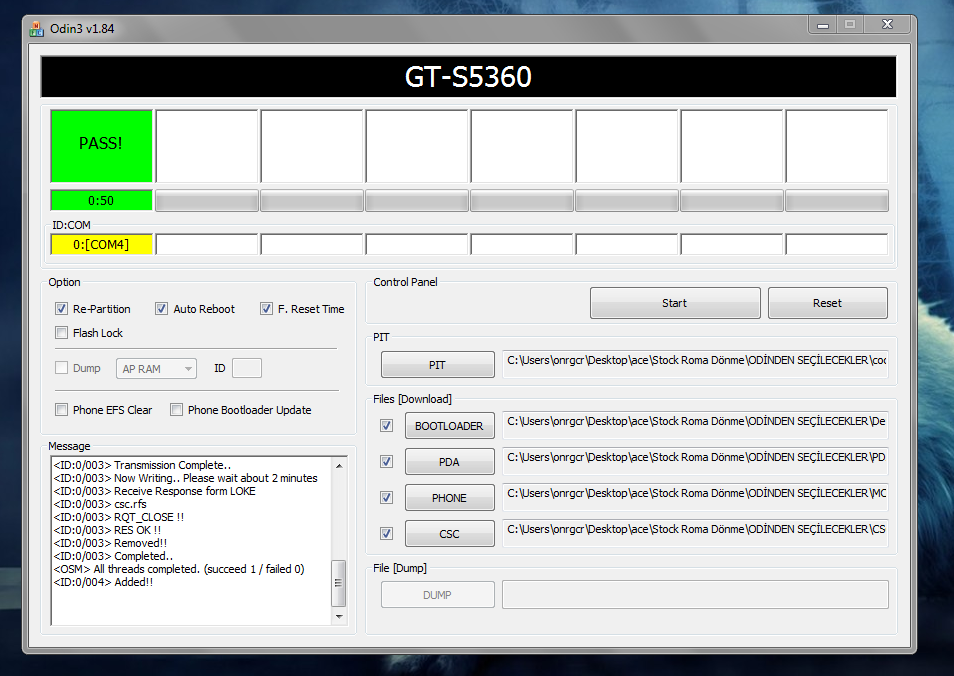954x676 pixels.
Task: Click the PIT file path field
Action: point(695,364)
